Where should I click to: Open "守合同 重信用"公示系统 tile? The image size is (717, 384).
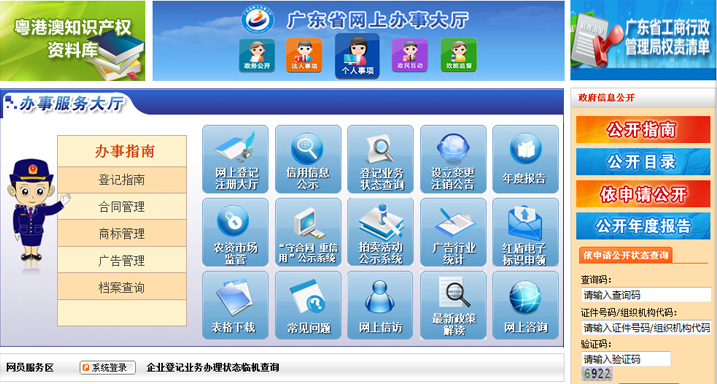(x=308, y=232)
